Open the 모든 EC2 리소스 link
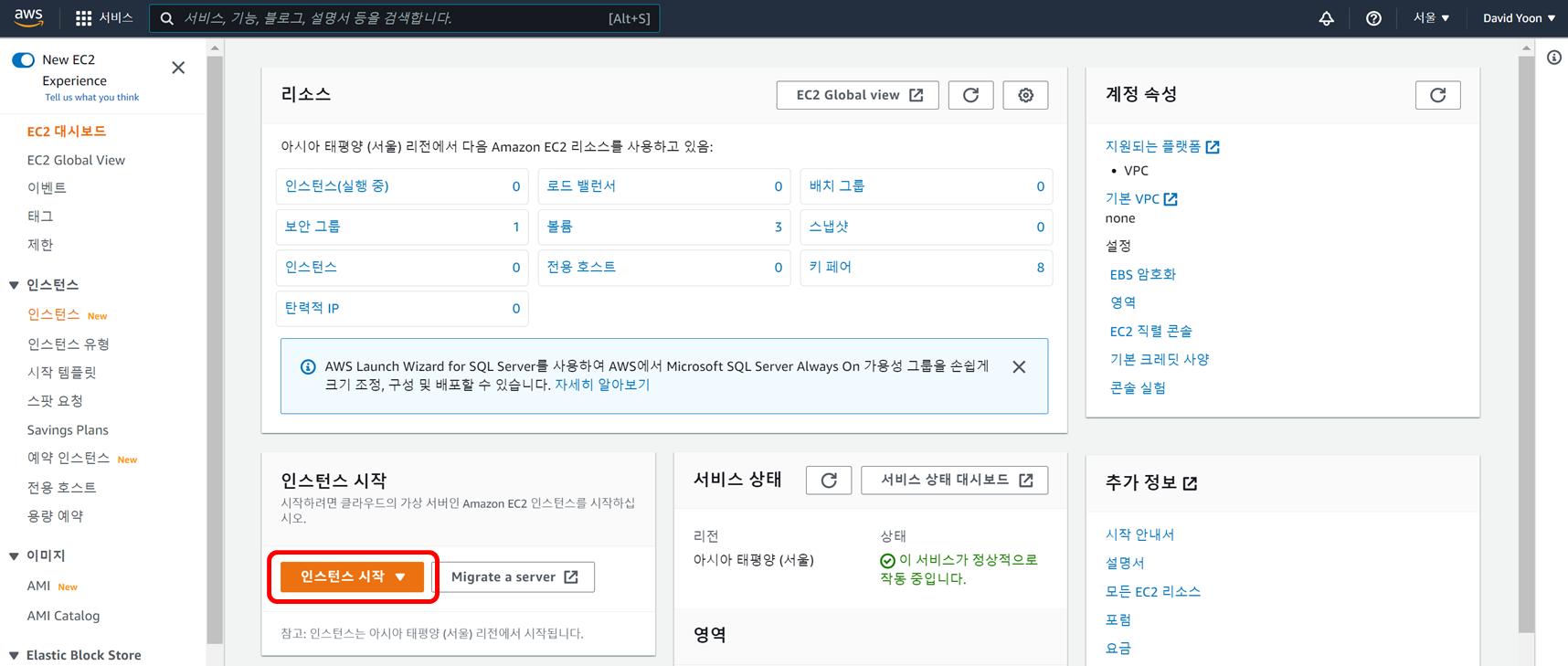This screenshot has width=1568, height=666. [1153, 592]
